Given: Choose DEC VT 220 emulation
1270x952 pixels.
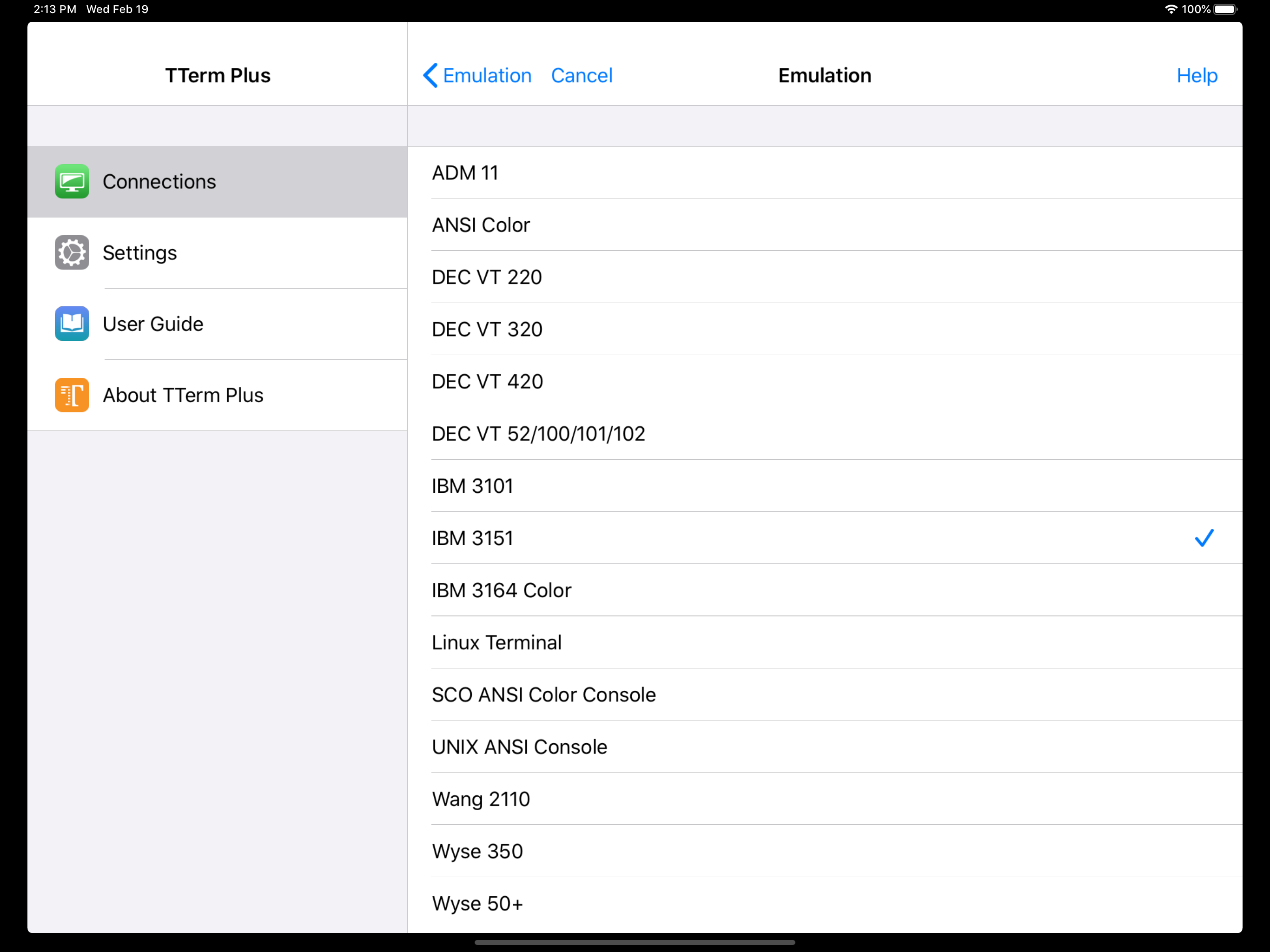Looking at the screenshot, I should pyautogui.click(x=825, y=278).
